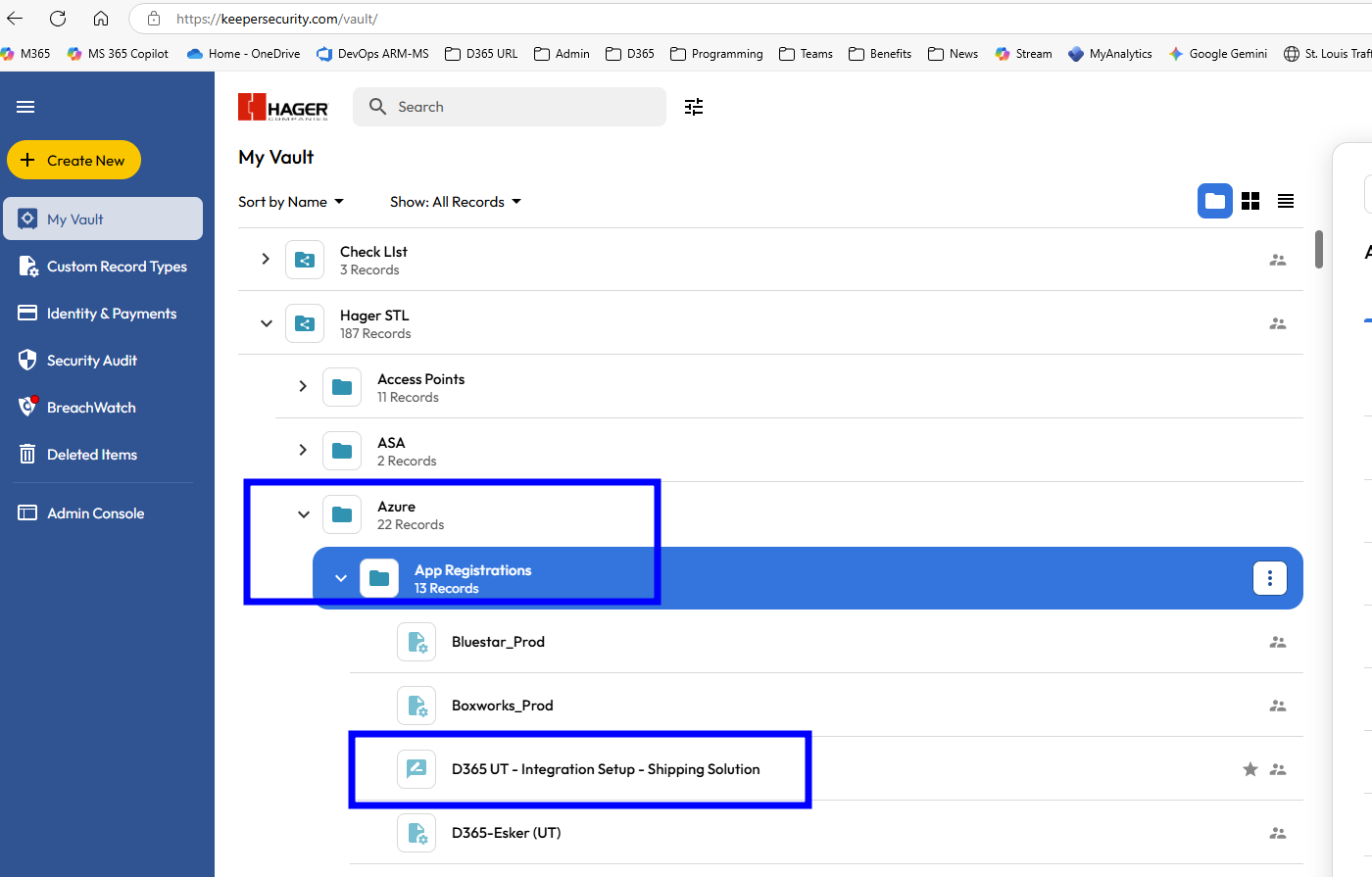This screenshot has width=1372, height=877.
Task: Click the Check LIst shared folder icon
Action: [305, 260]
